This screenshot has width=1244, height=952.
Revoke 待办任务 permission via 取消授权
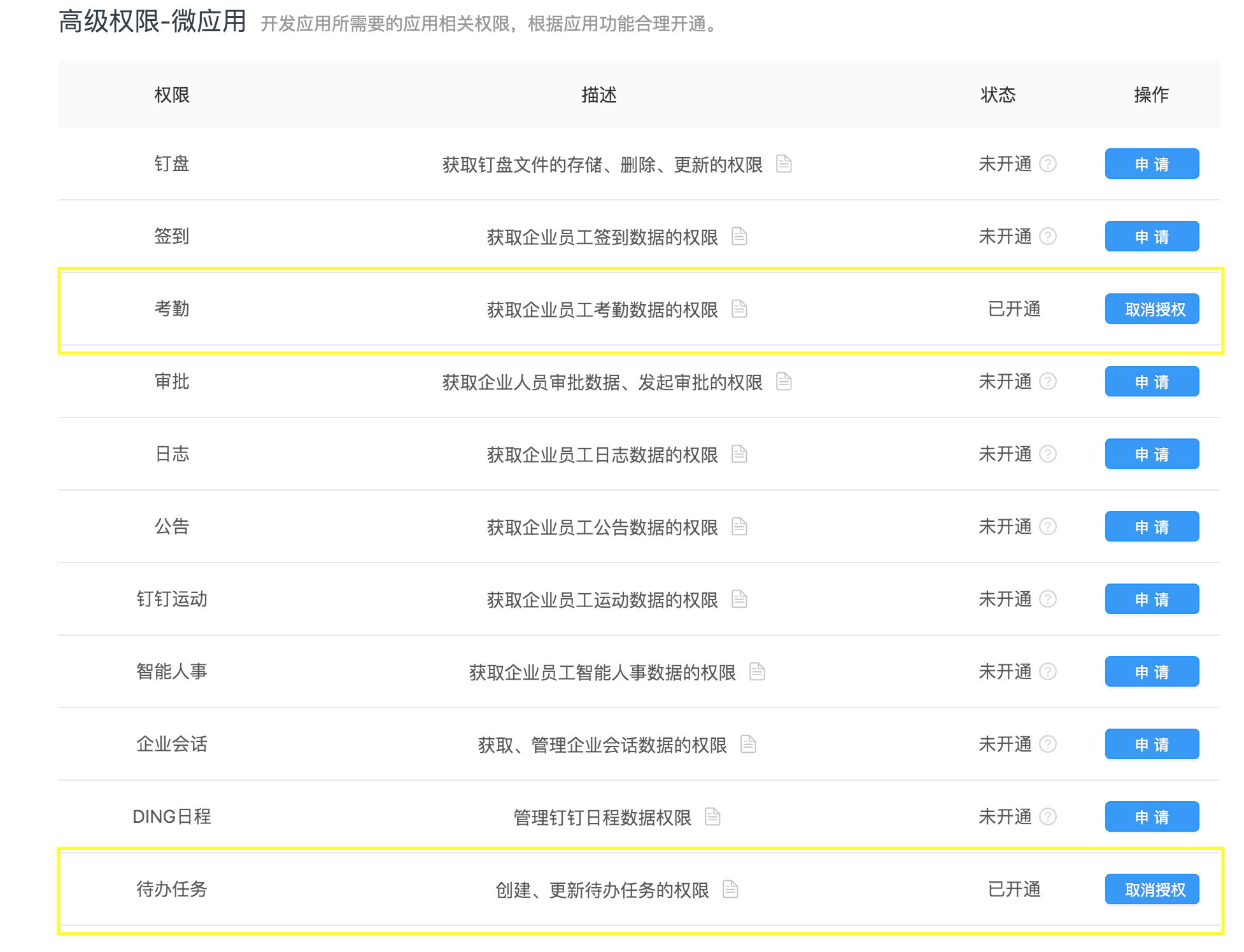[1152, 890]
